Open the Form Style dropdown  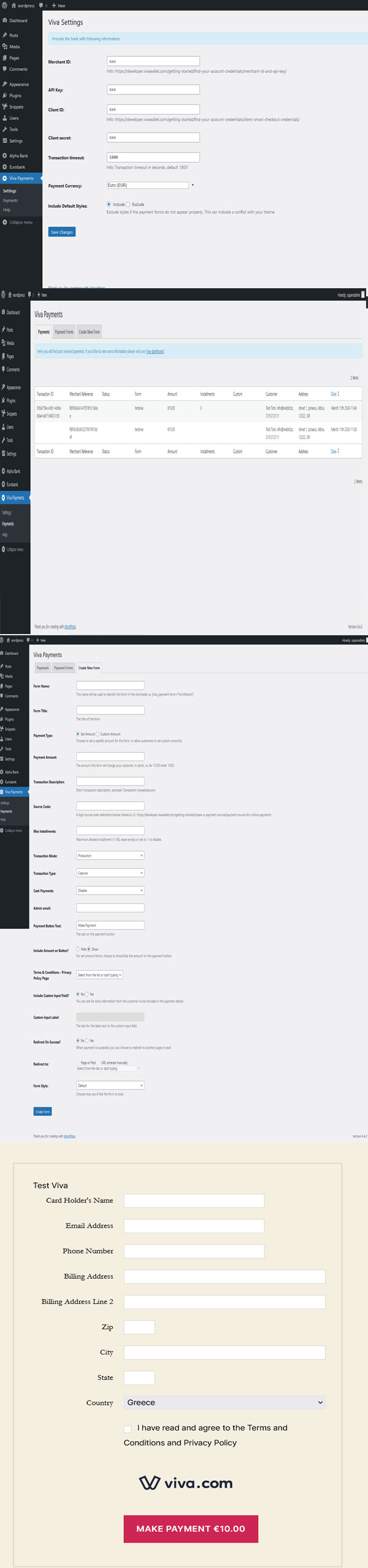[110, 1085]
